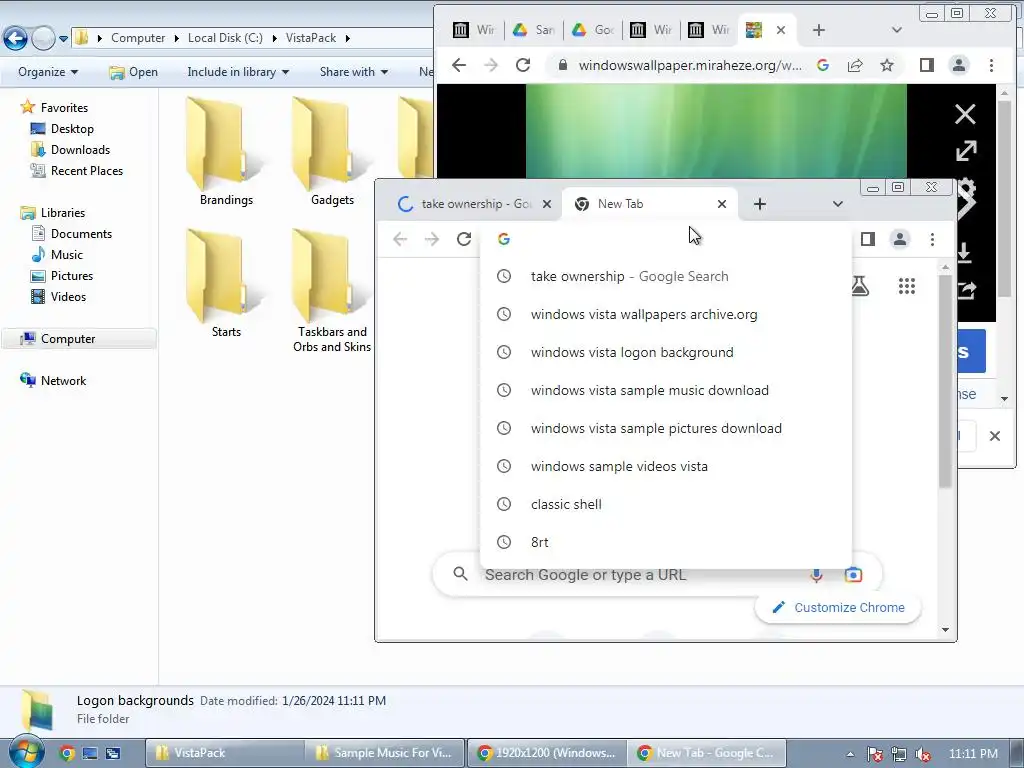Go back in Explorer window

[x=16, y=39]
